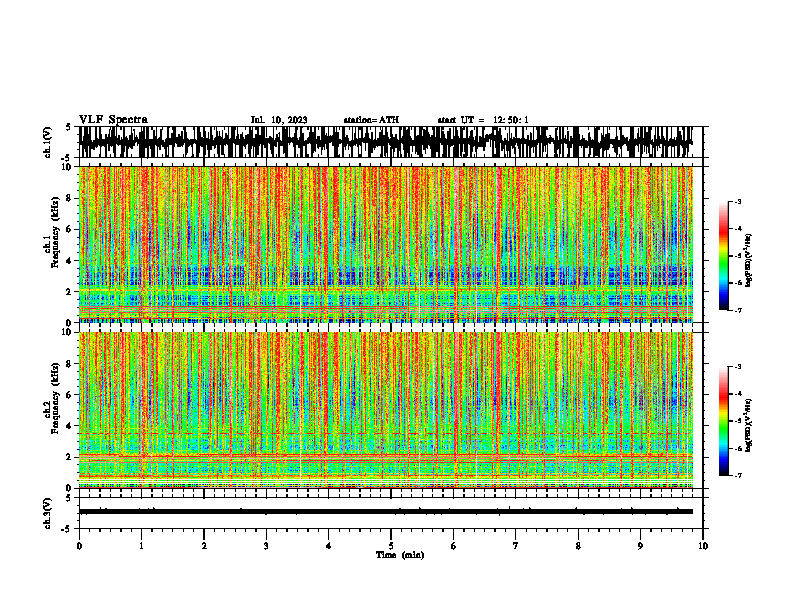
Task: Click the -3 tick on ch.1 colorbar
Action: 738,201
